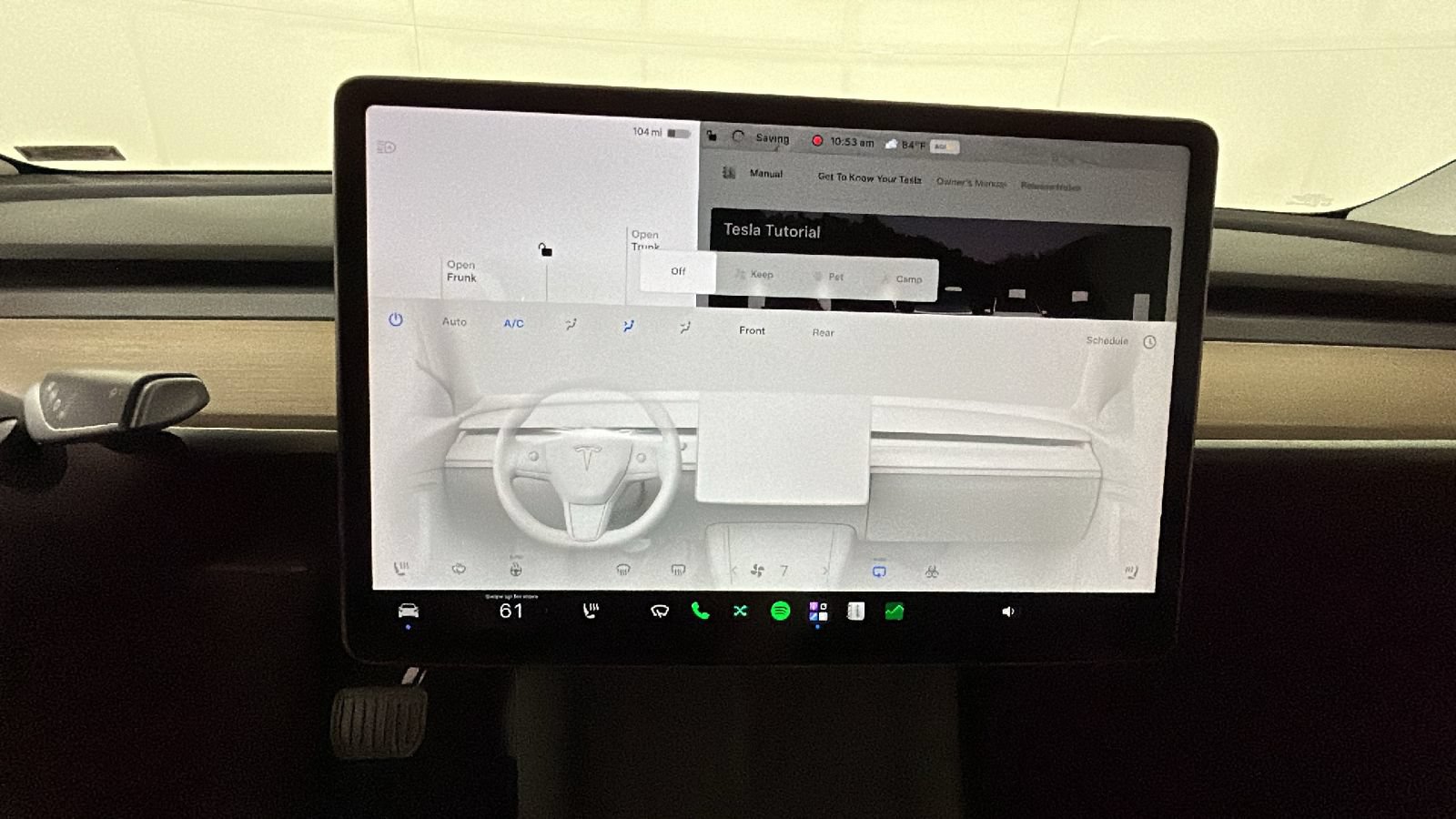Tap Open Trunk
Screen dimensions: 1456x819
pos(645,240)
